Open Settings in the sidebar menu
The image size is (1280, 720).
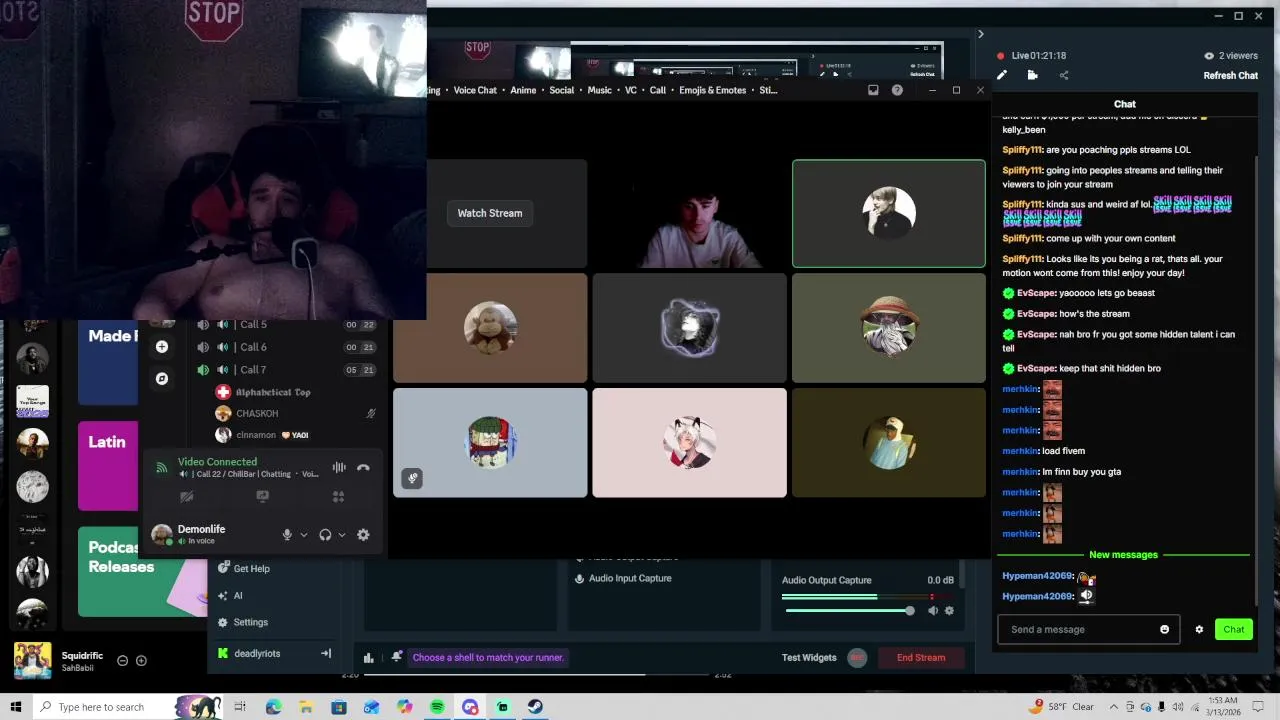[250, 622]
